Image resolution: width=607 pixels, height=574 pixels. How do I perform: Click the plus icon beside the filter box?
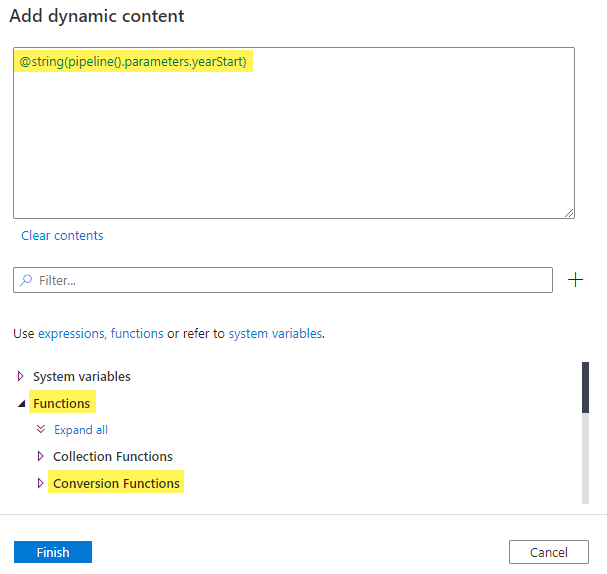point(575,280)
